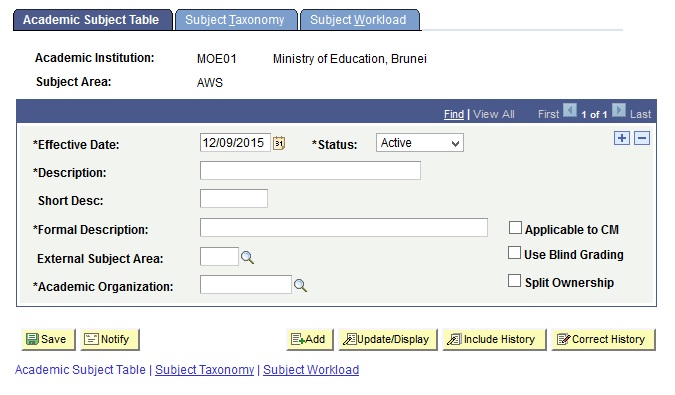This screenshot has width=675, height=395.
Task: Switch to the Subject Taxonomy tab
Action: pyautogui.click(x=235, y=20)
